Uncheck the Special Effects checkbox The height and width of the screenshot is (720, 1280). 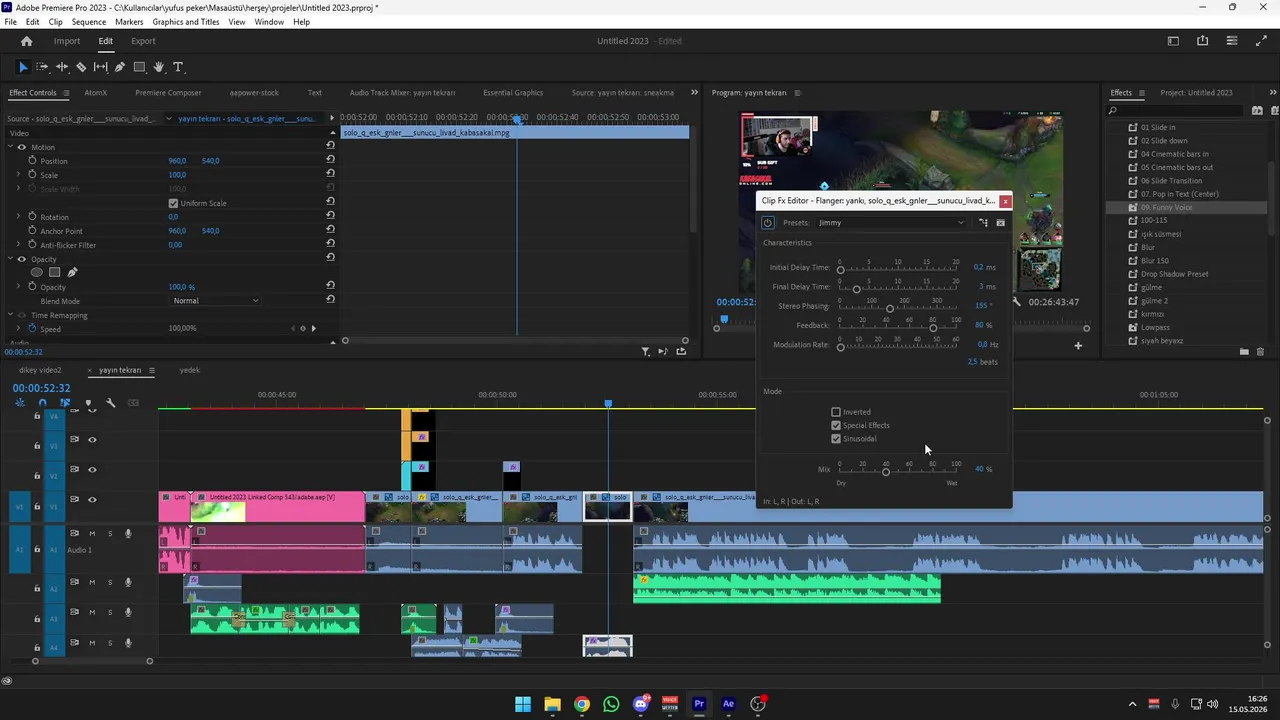[836, 425]
